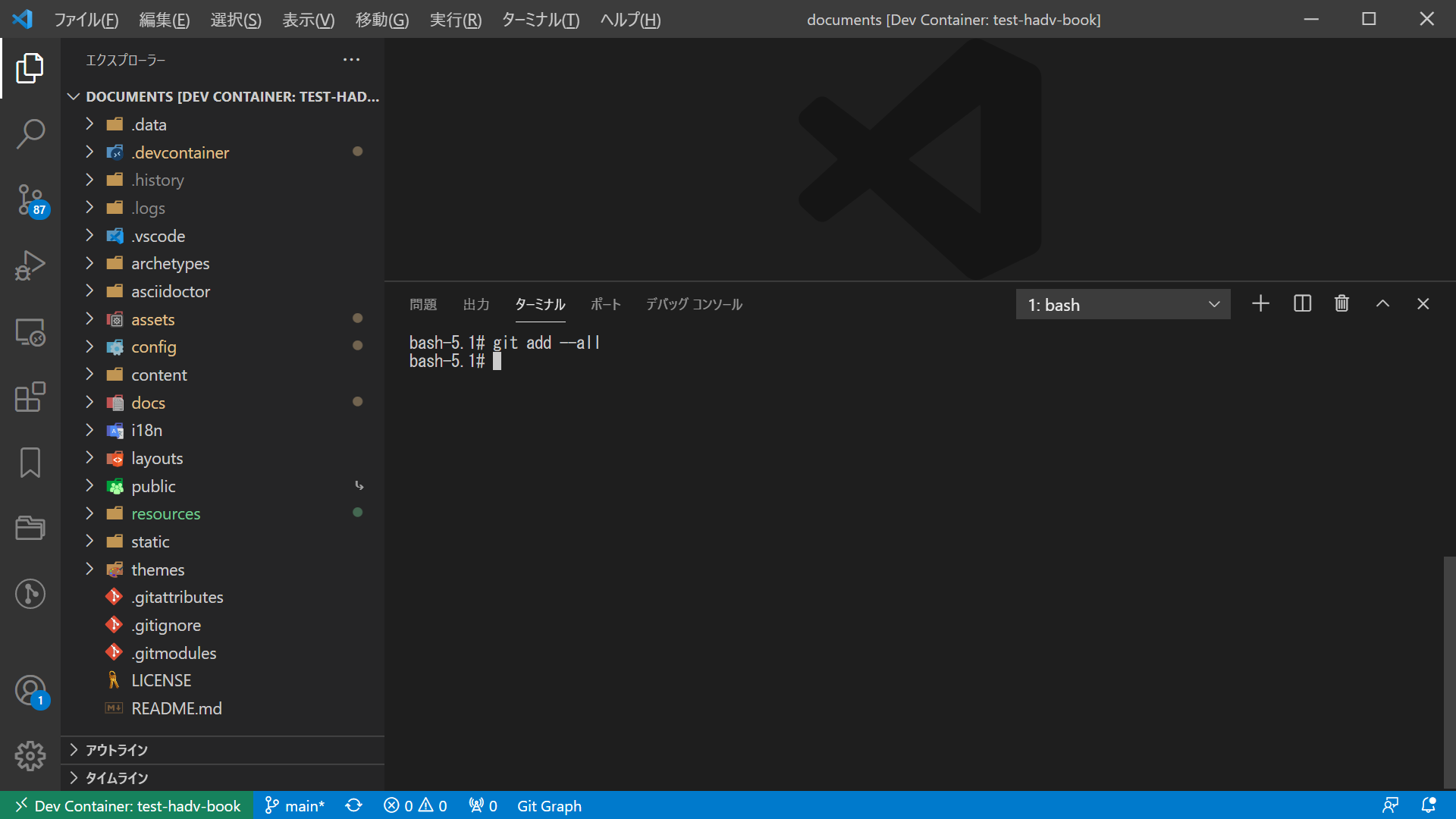Viewport: 1456px width, 819px height.
Task: Click Dev Container: test-hadv-book remote indicator
Action: [127, 805]
